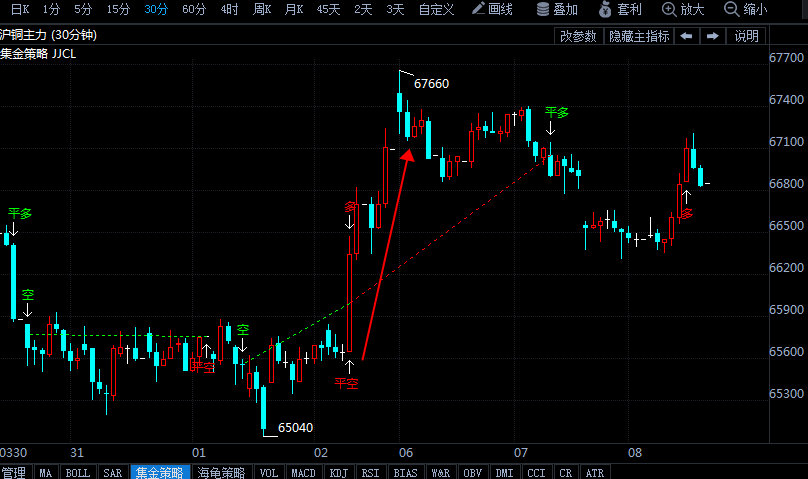808x479 pixels.
Task: Select the DMI indicator tab
Action: 504,472
